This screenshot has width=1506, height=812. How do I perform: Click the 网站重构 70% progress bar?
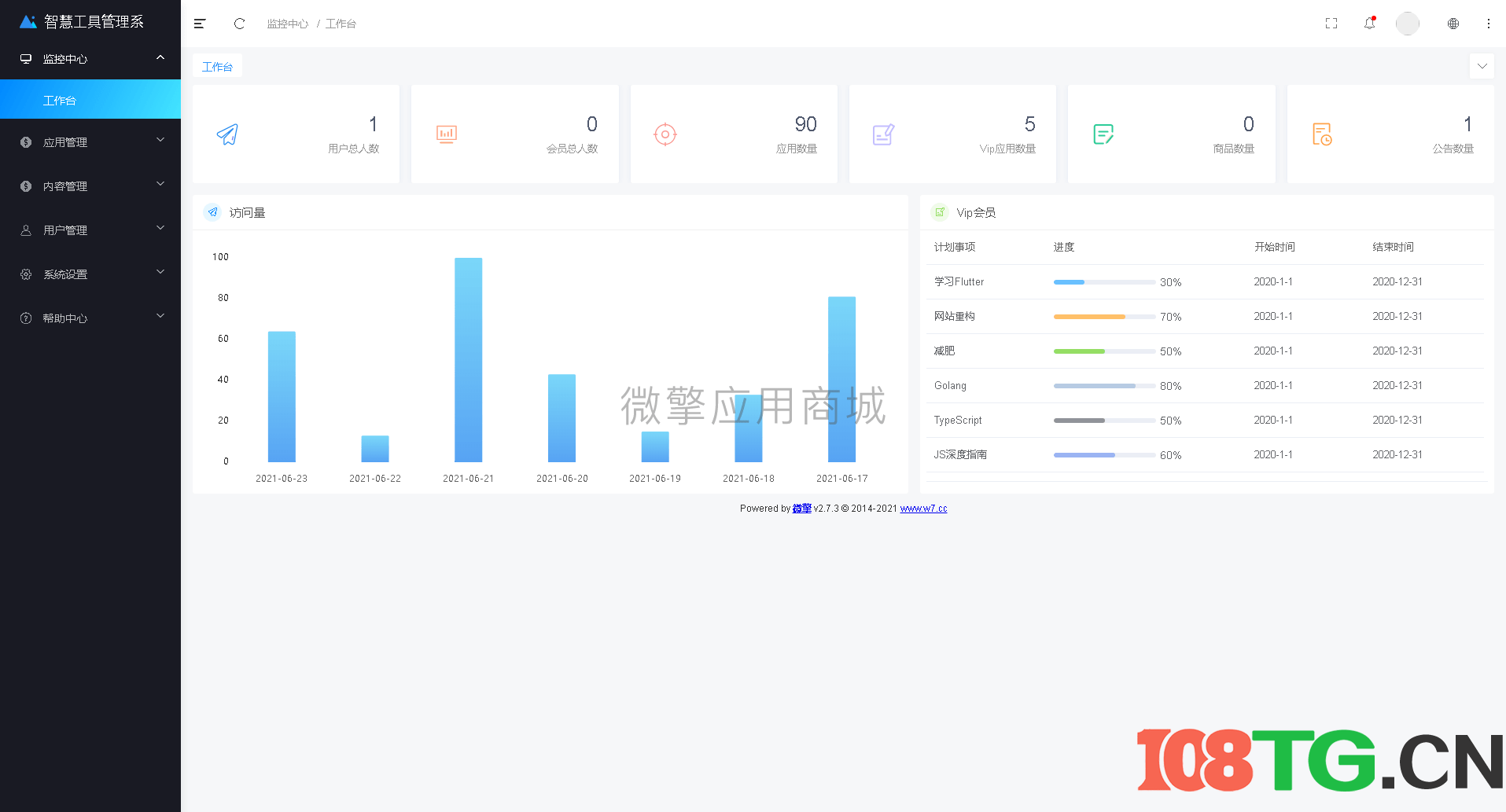point(1103,317)
